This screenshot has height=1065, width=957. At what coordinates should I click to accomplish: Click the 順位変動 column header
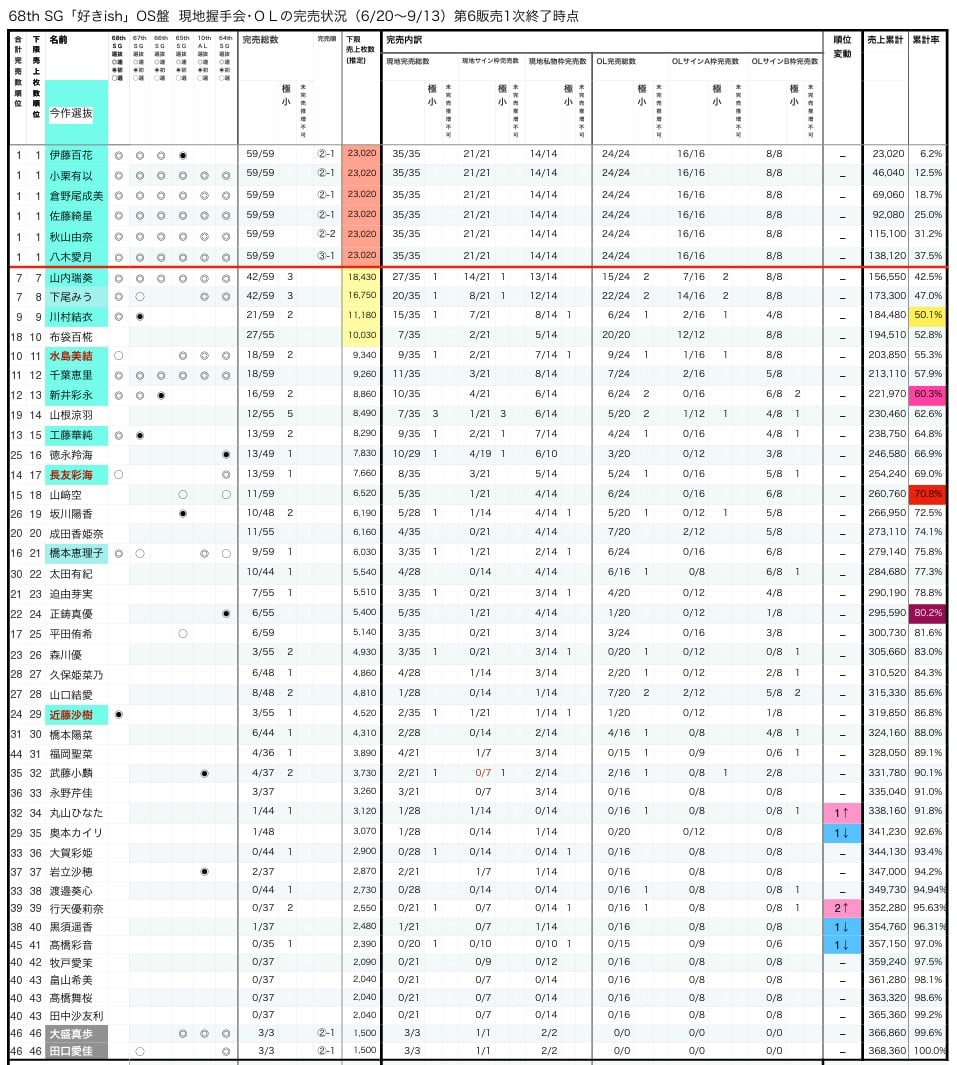[842, 46]
